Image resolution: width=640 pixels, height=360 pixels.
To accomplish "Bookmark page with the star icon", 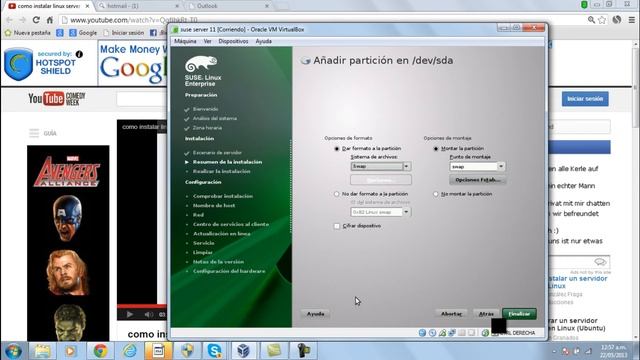I will pyautogui.click(x=602, y=20).
